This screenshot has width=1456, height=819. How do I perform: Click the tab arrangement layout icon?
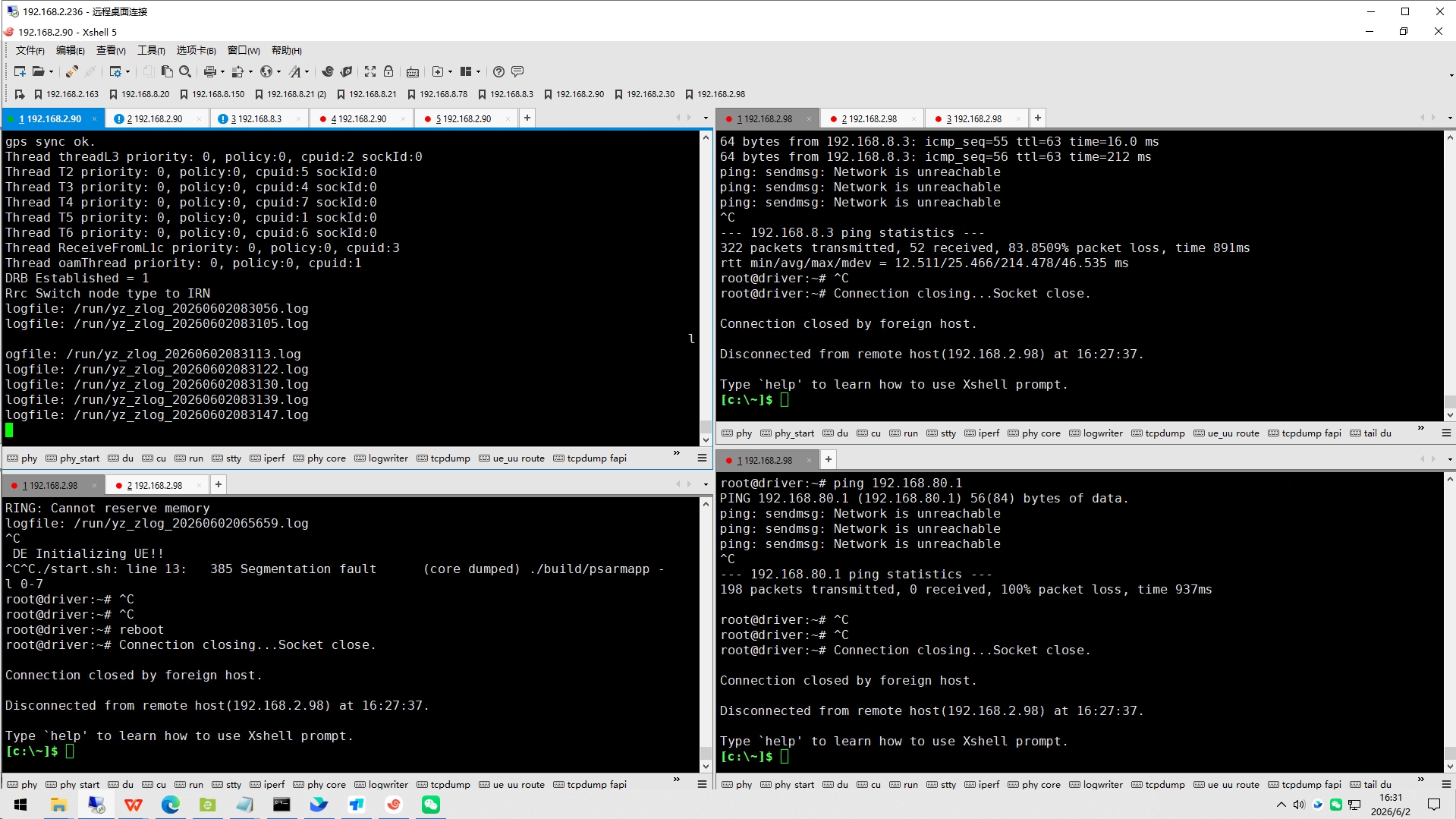[x=466, y=71]
